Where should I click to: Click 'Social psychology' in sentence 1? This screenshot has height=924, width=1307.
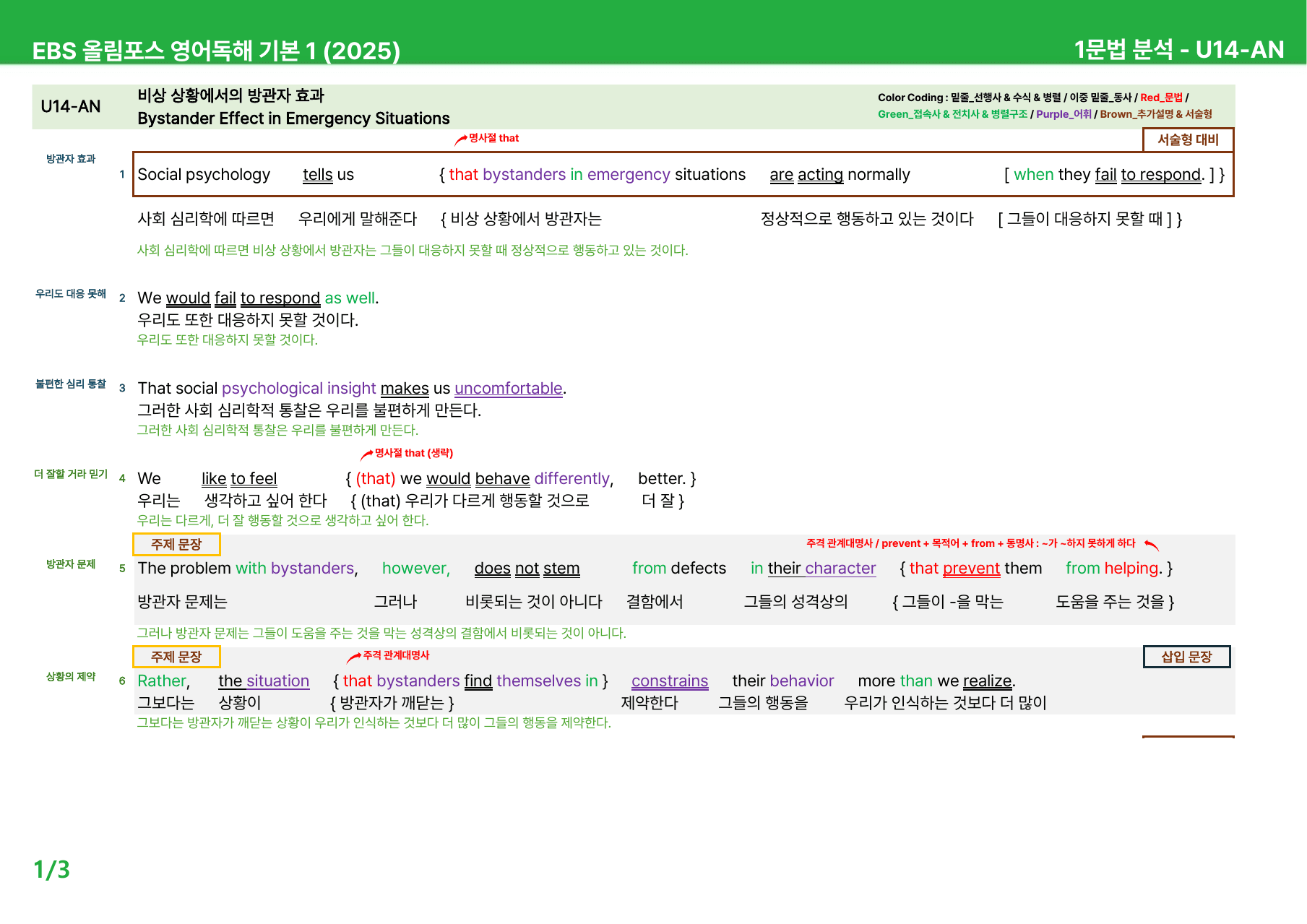(x=204, y=175)
